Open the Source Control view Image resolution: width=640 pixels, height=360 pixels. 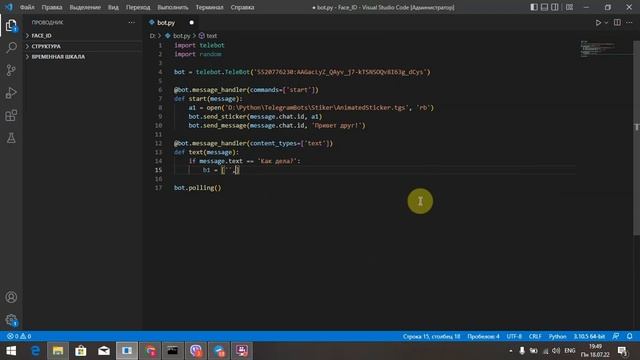(x=11, y=70)
